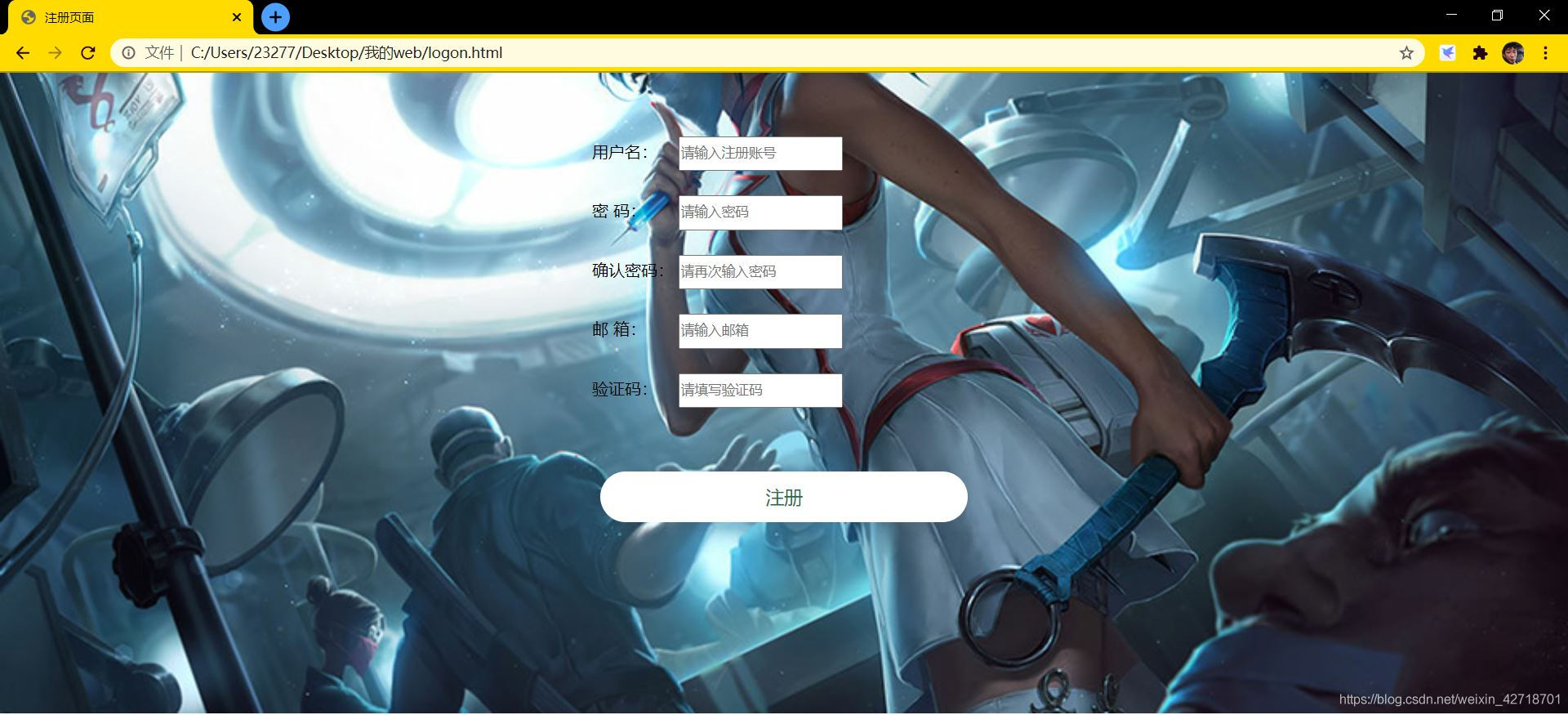Viewport: 1568px width, 715px height.
Task: Focus the 用户名 input field
Action: [760, 154]
